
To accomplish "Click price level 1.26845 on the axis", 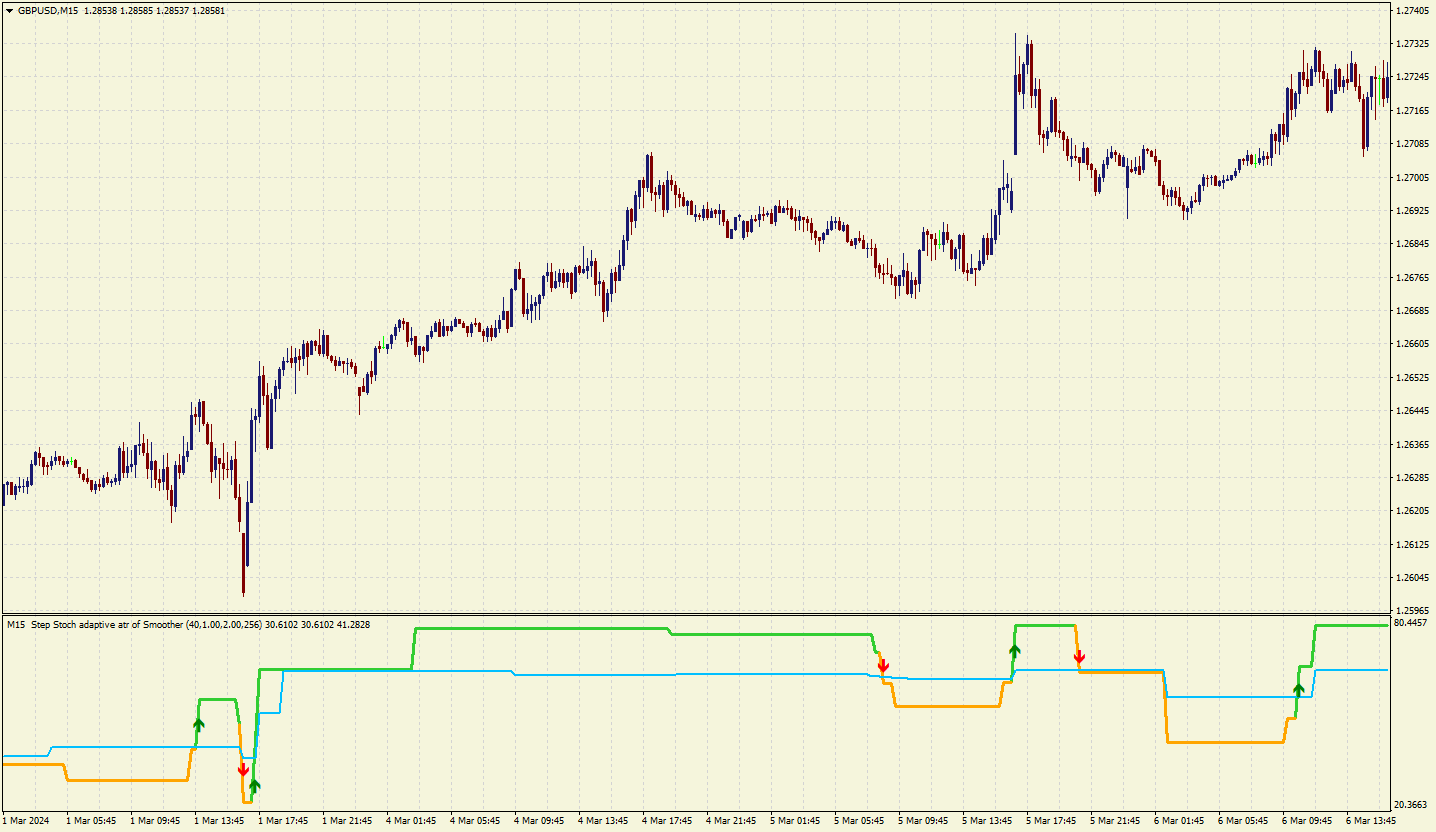I will 1412,244.
